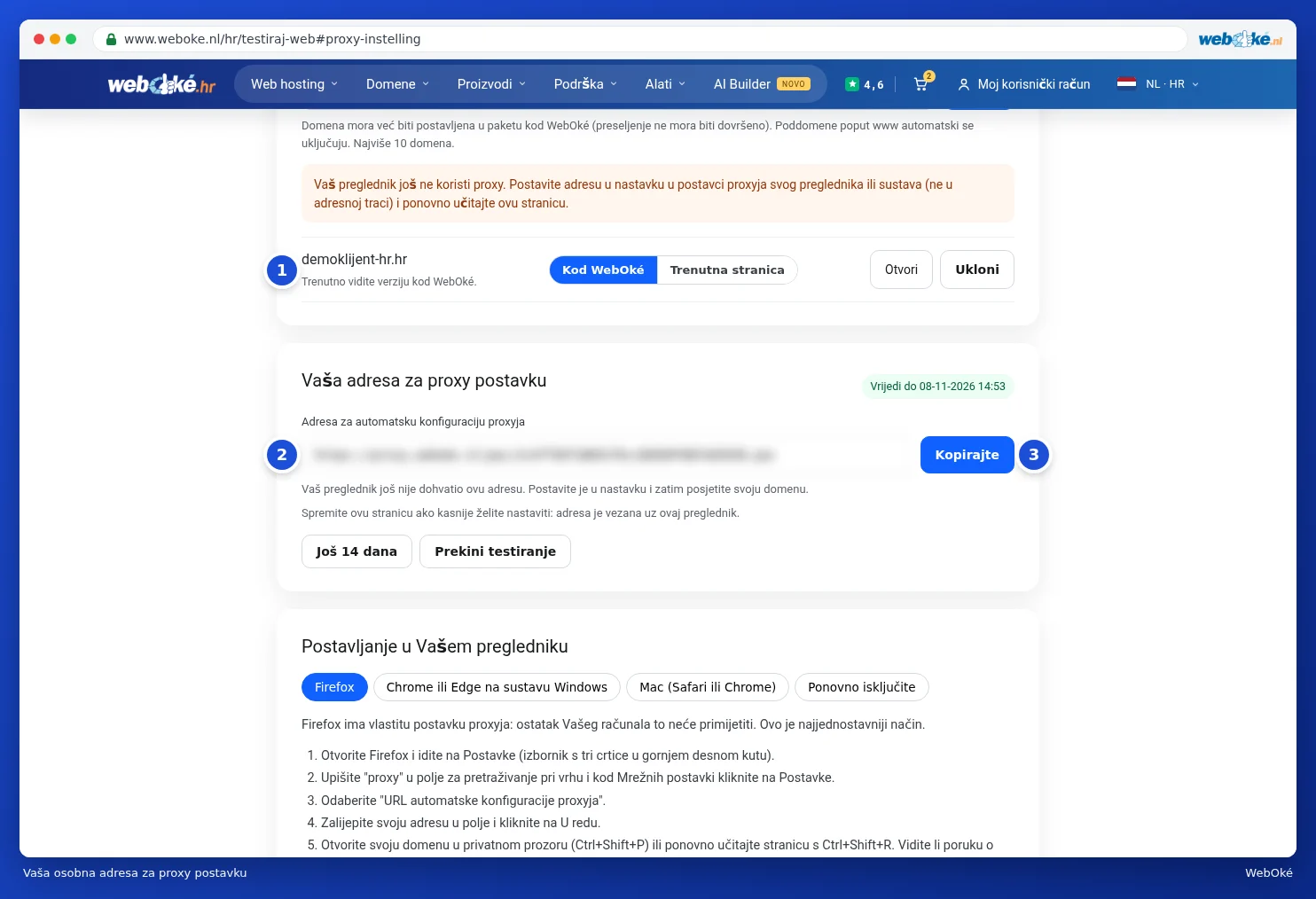The image size is (1316, 899).
Task: Click the NOVO badge beside AI Builder
Action: pyautogui.click(x=794, y=84)
